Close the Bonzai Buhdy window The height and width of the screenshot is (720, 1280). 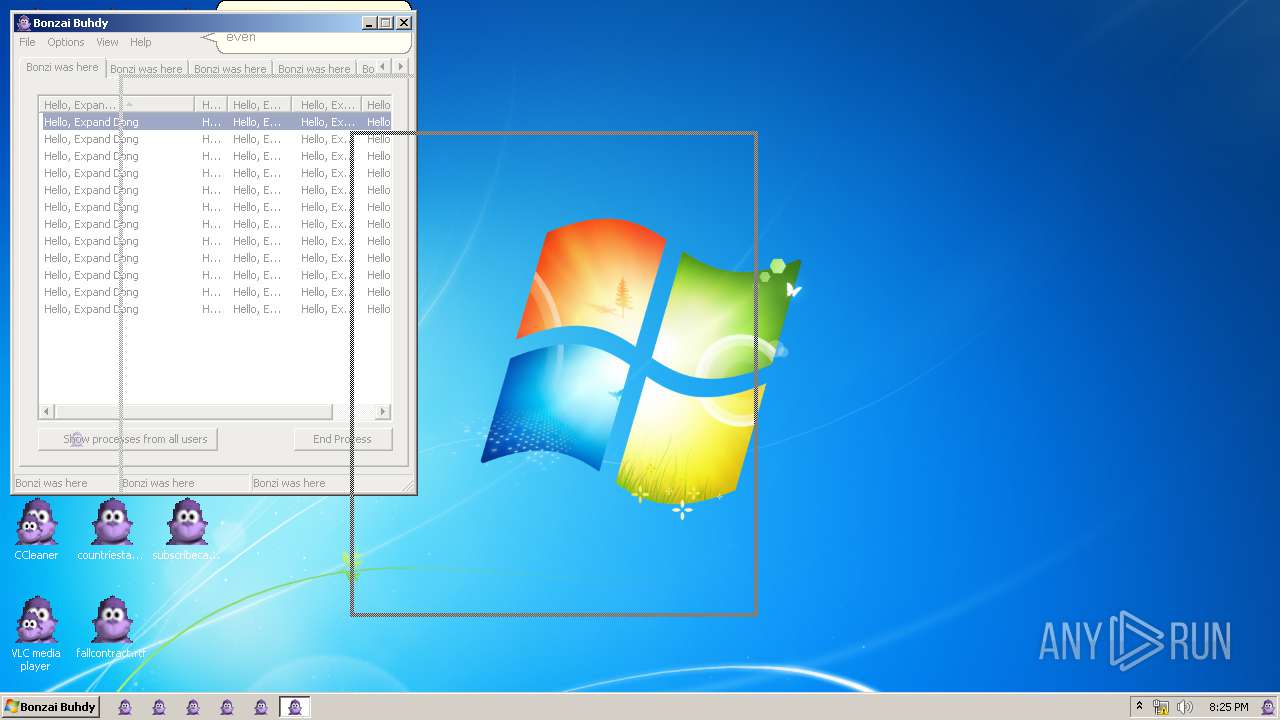(x=404, y=23)
